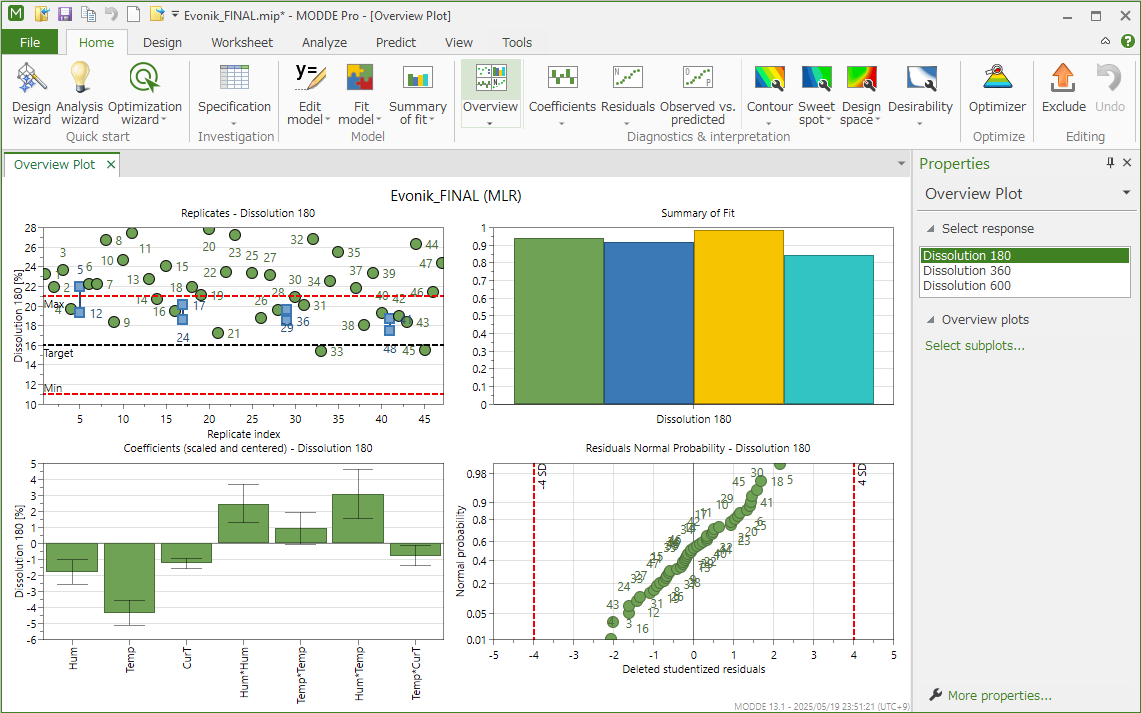The height and width of the screenshot is (713, 1141).
Task: Expand the Optimization wizard dropdown arrow
Action: pyautogui.click(x=164, y=121)
